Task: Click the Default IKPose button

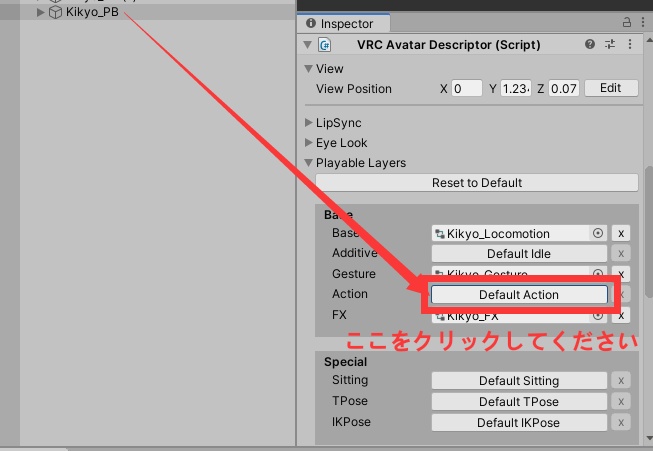Action: (519, 423)
